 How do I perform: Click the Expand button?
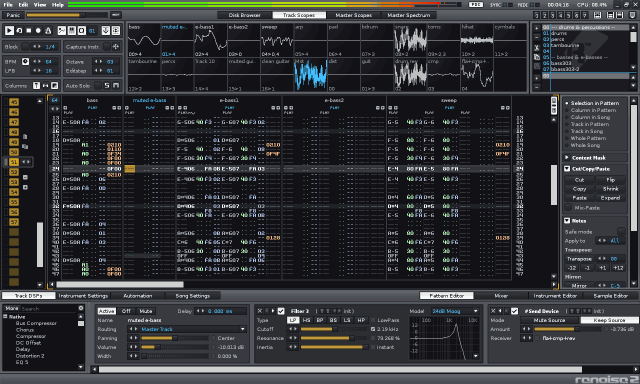pos(610,198)
